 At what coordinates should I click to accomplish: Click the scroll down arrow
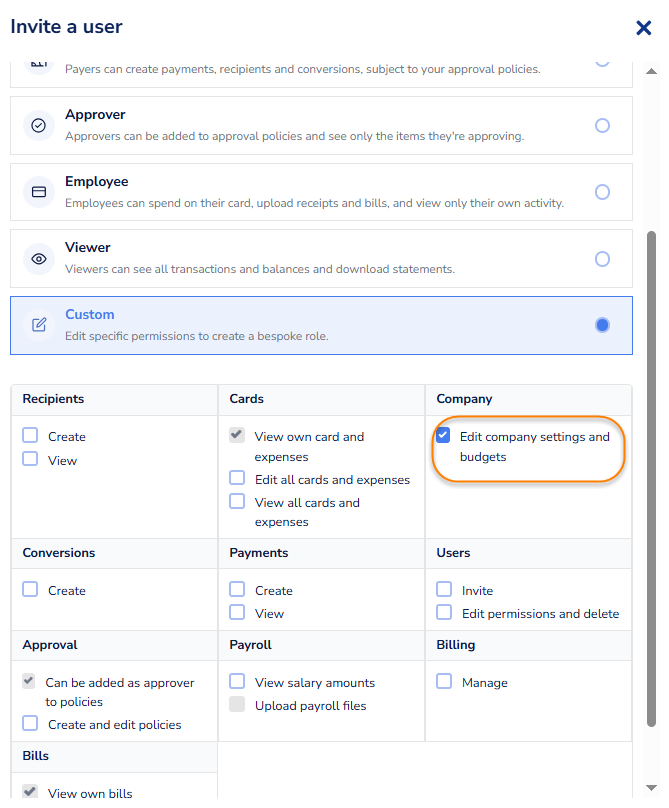[651, 787]
